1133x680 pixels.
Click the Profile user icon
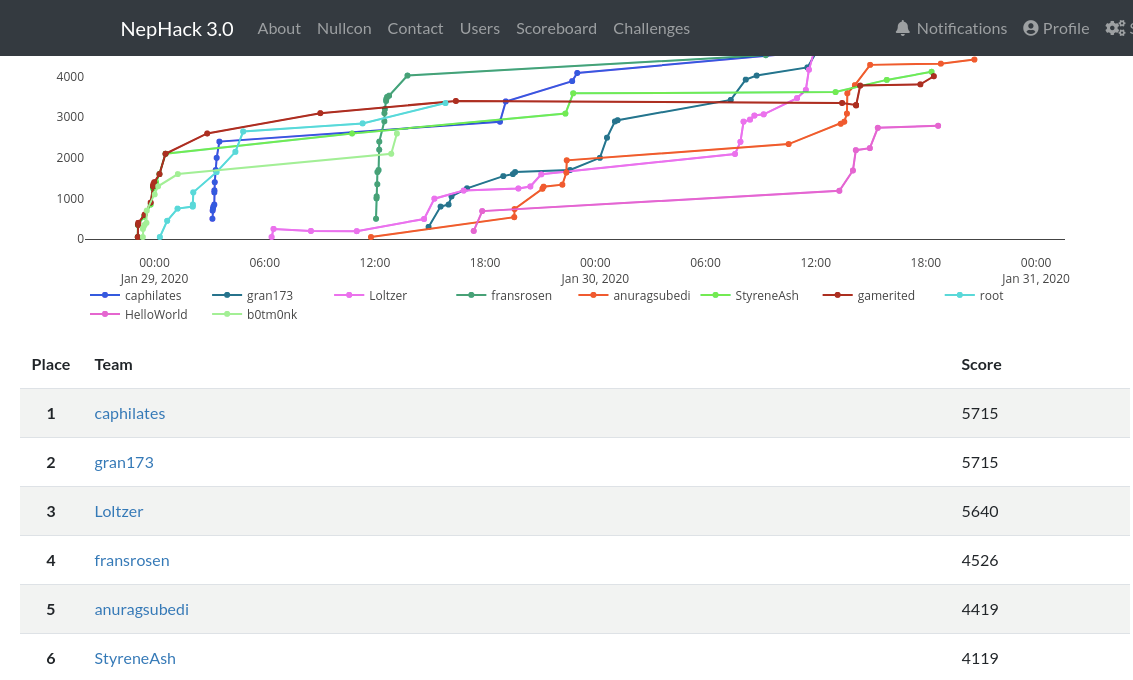pos(1029,28)
